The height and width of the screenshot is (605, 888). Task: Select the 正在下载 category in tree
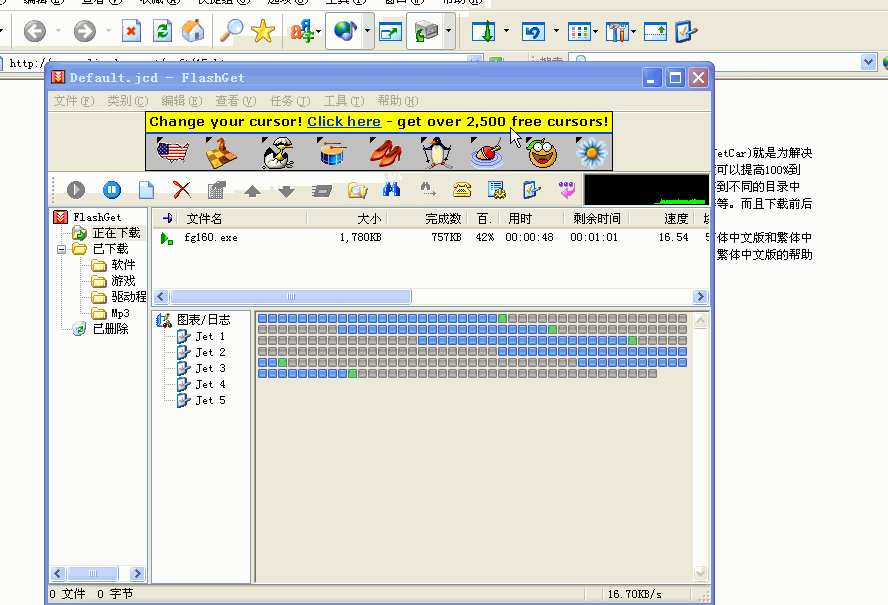116,233
